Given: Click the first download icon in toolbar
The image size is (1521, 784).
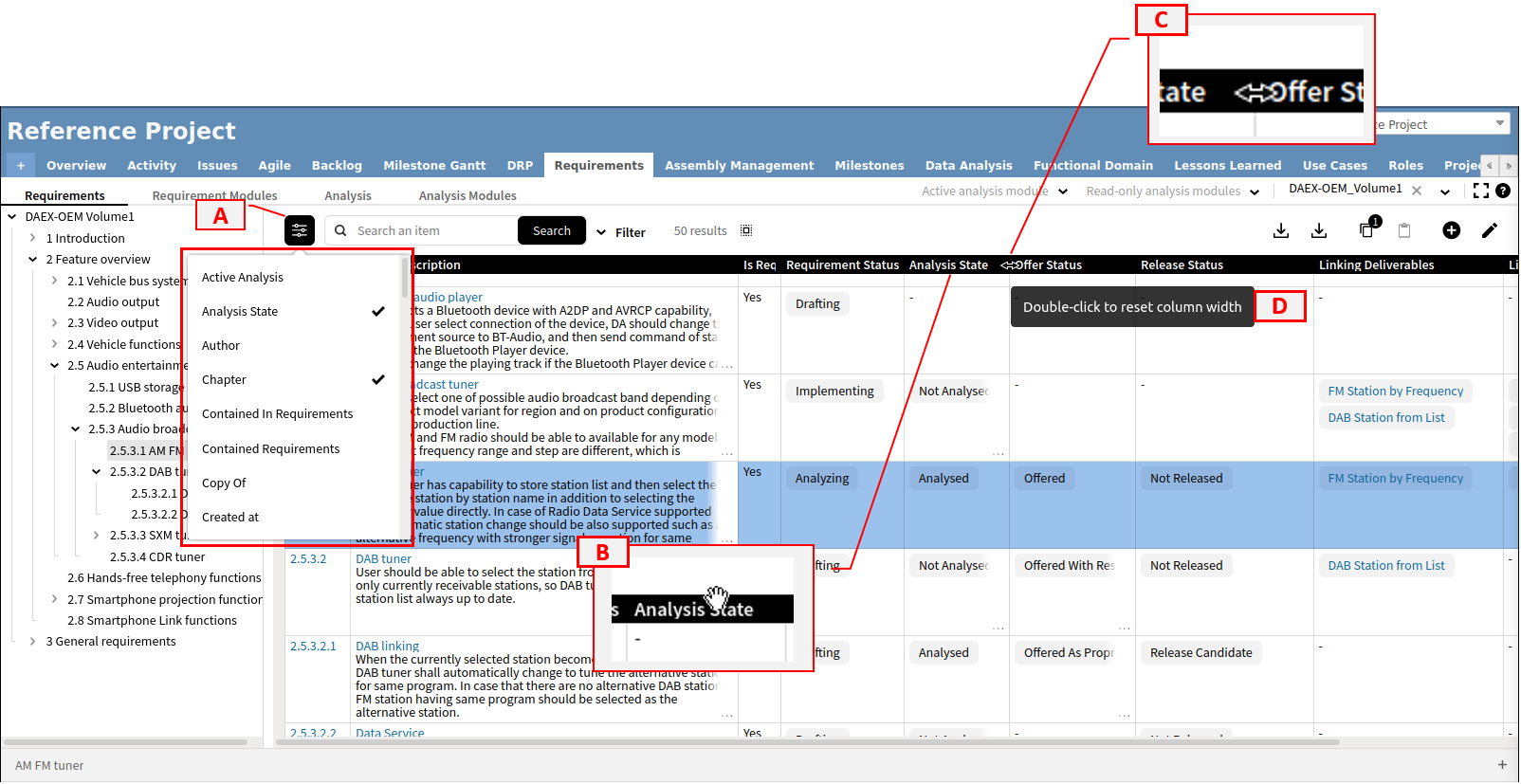Looking at the screenshot, I should click(x=1281, y=230).
